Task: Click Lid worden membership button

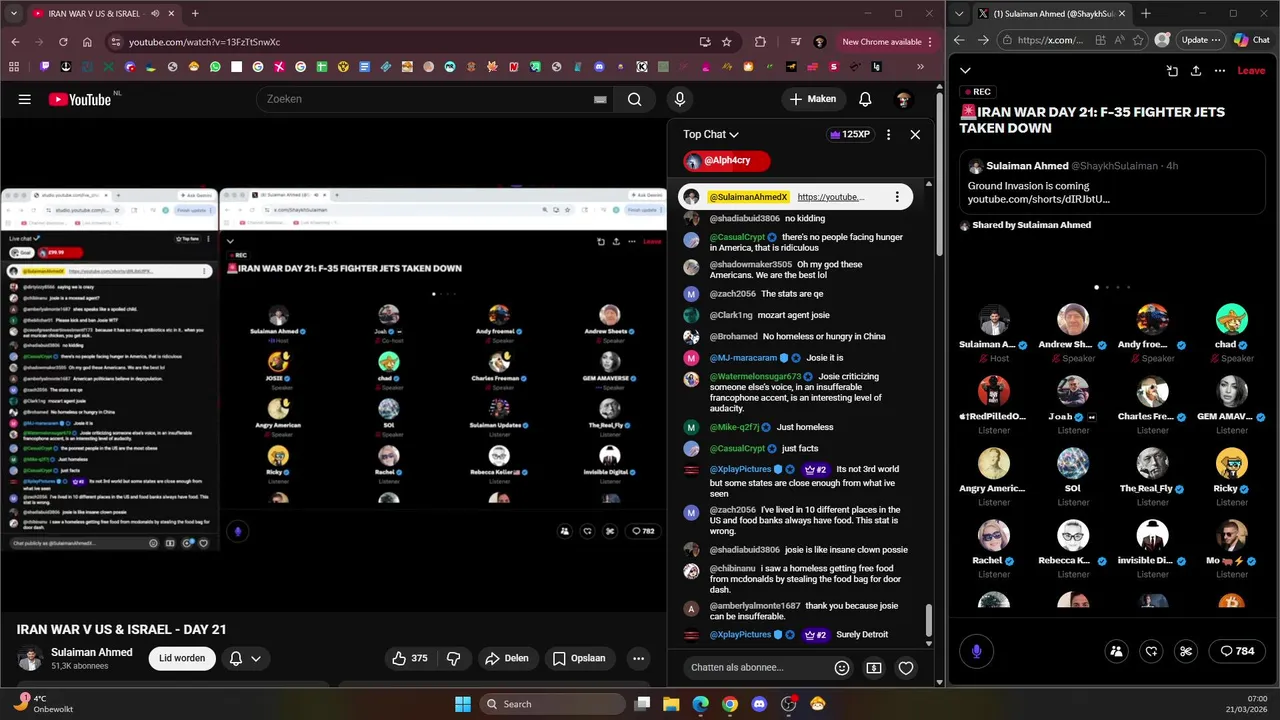Action: (x=182, y=658)
